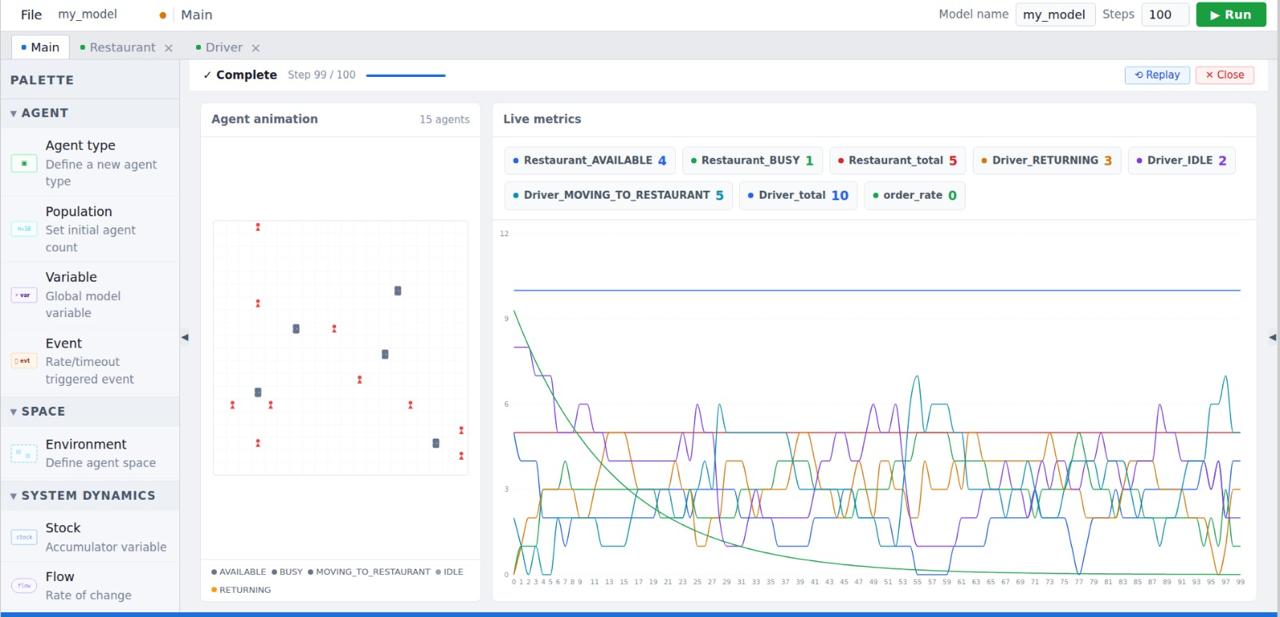Toggle the Driver_IDLE metric chip
1280x617 pixels.
coord(1182,160)
